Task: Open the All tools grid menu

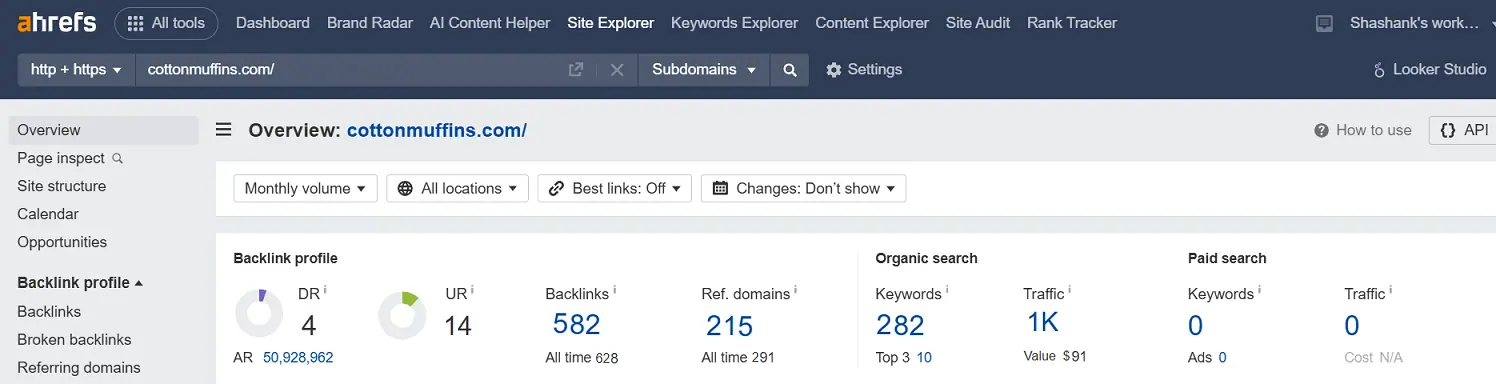Action: (x=166, y=23)
